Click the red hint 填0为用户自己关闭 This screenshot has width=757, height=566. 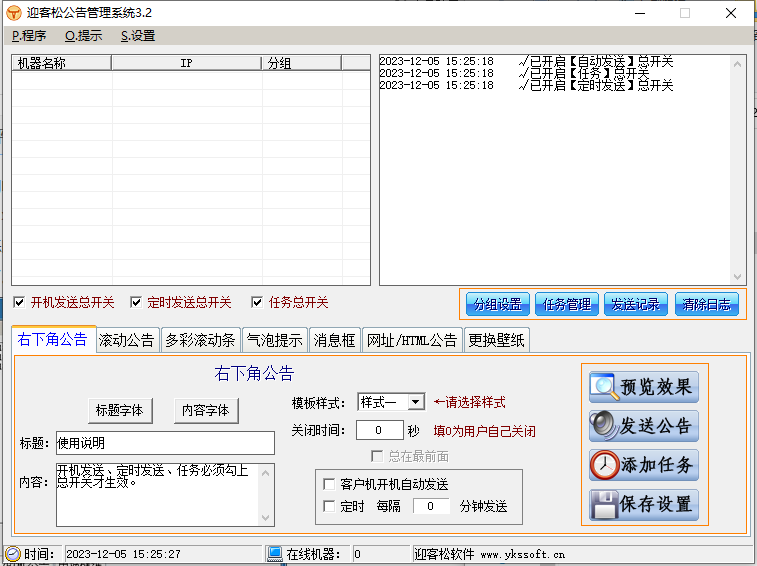(x=484, y=431)
